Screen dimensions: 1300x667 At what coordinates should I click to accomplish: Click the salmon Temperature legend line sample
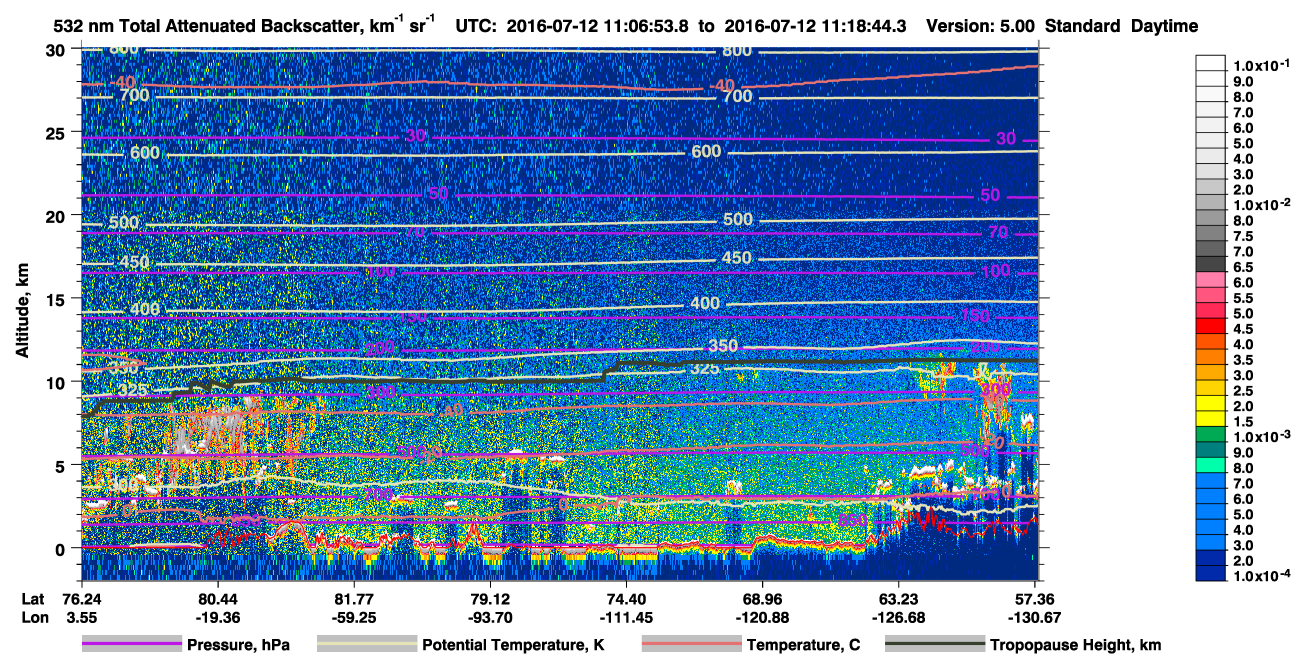pyautogui.click(x=692, y=645)
